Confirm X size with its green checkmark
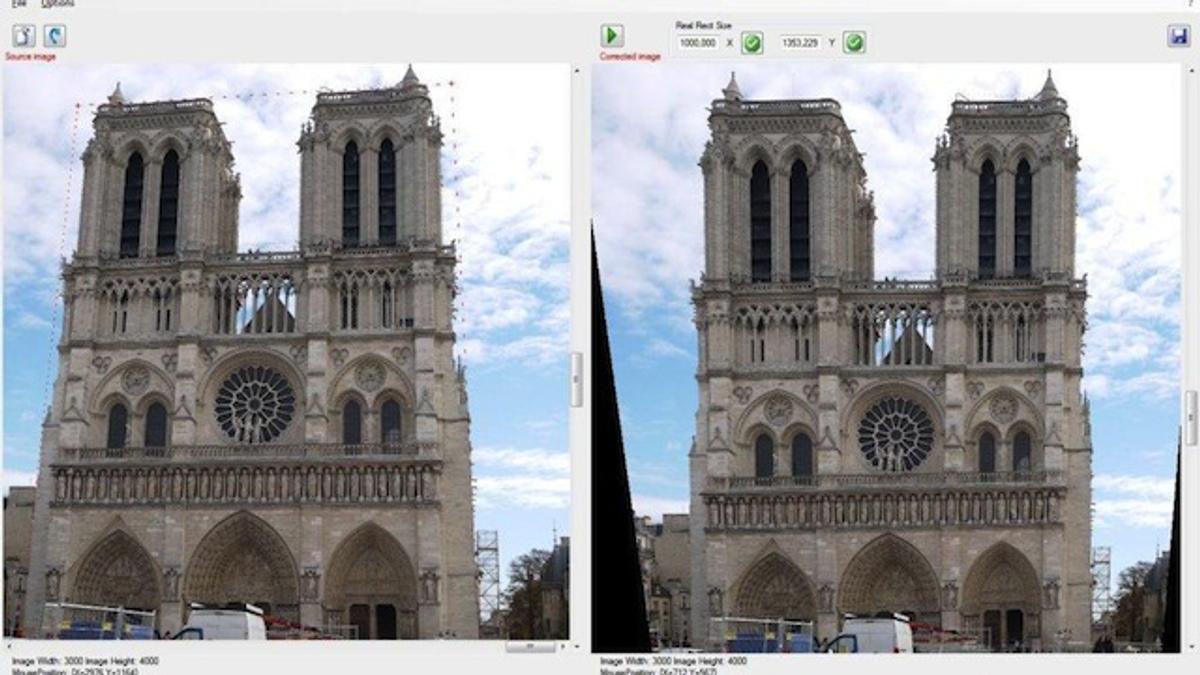This screenshot has width=1200, height=675. tap(752, 43)
